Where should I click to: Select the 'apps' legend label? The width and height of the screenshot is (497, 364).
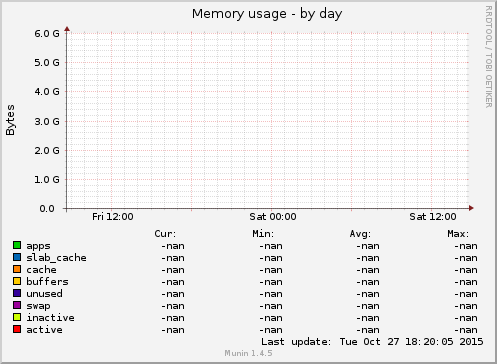(x=38, y=246)
